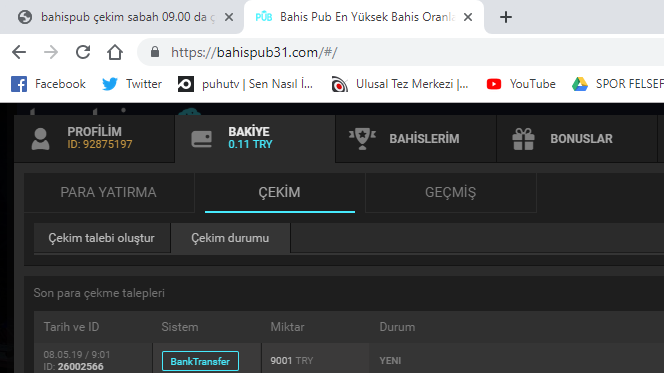Viewport: 664px width, 373px height.
Task: Click the Facebook logo icon in bookmarks
Action: 19,84
